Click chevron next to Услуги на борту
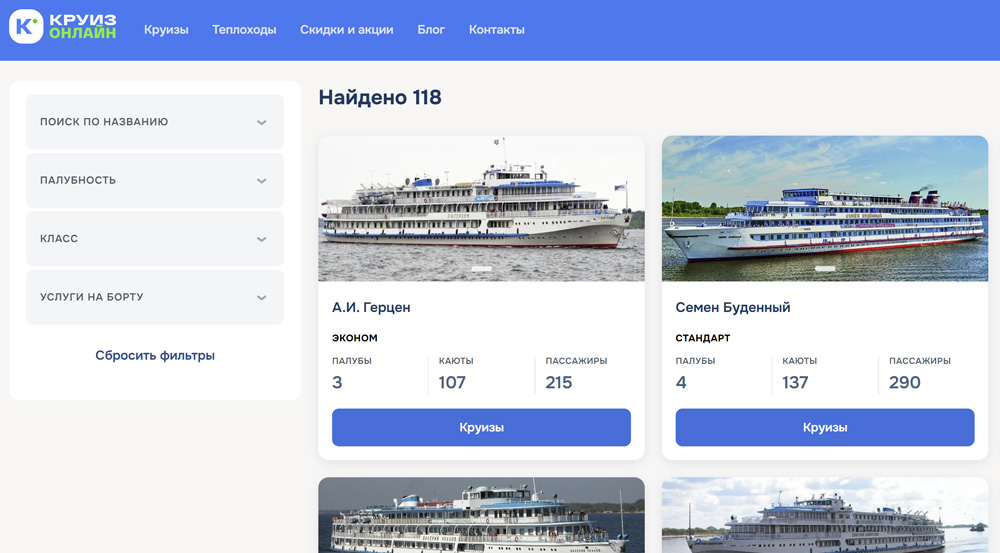1000x553 pixels. tap(261, 298)
